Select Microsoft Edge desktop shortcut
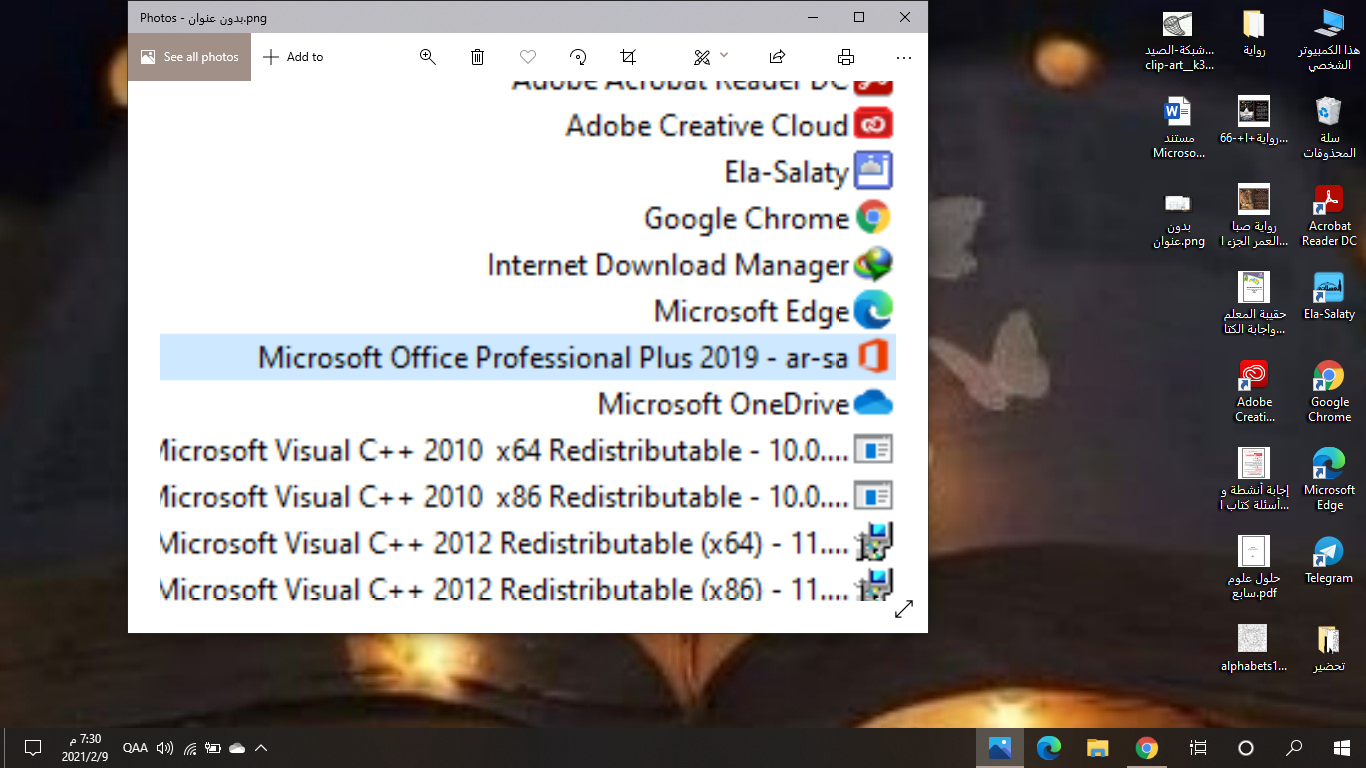1366x768 pixels. (x=1329, y=480)
